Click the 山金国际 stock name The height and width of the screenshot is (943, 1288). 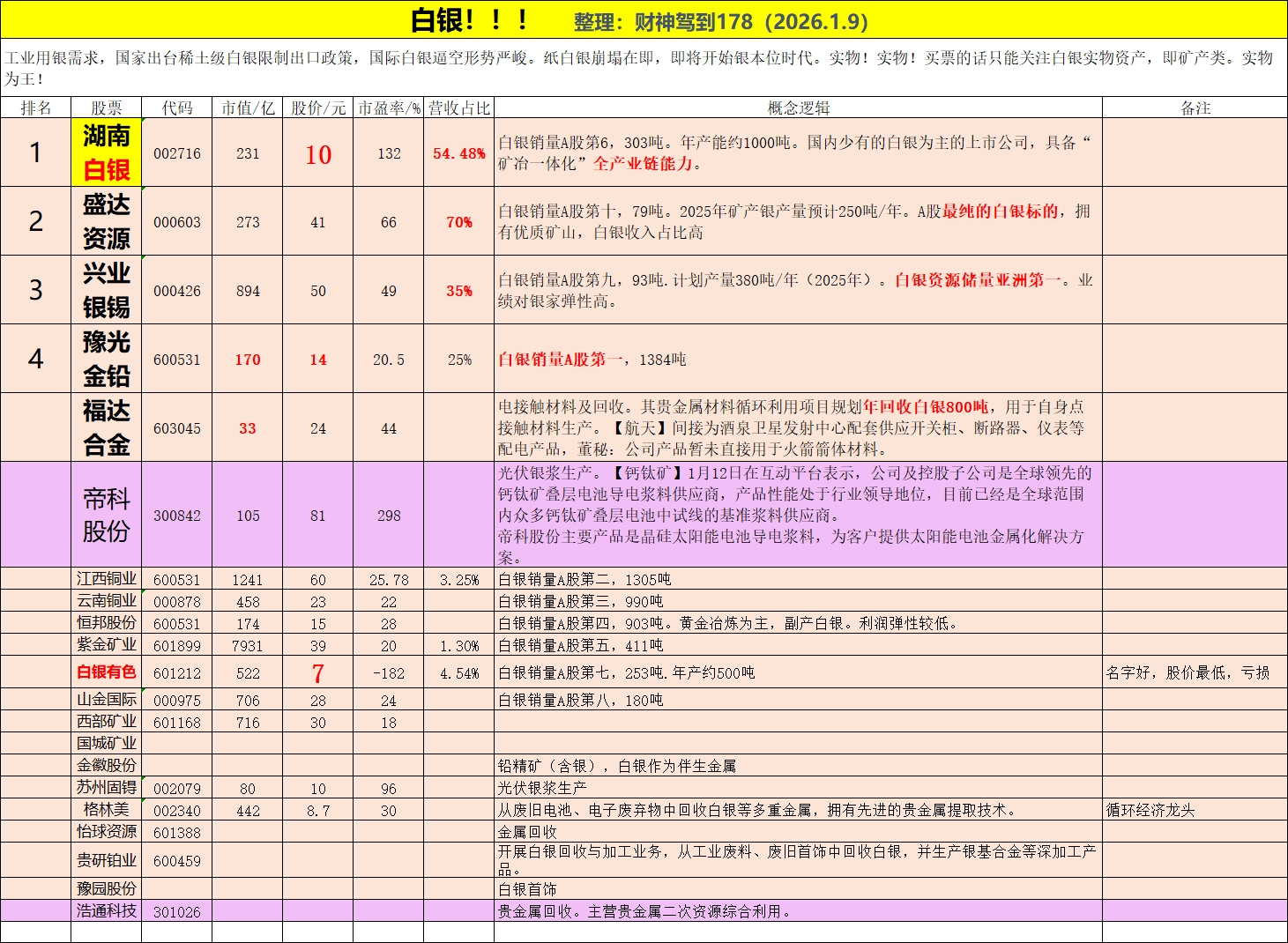(107, 699)
